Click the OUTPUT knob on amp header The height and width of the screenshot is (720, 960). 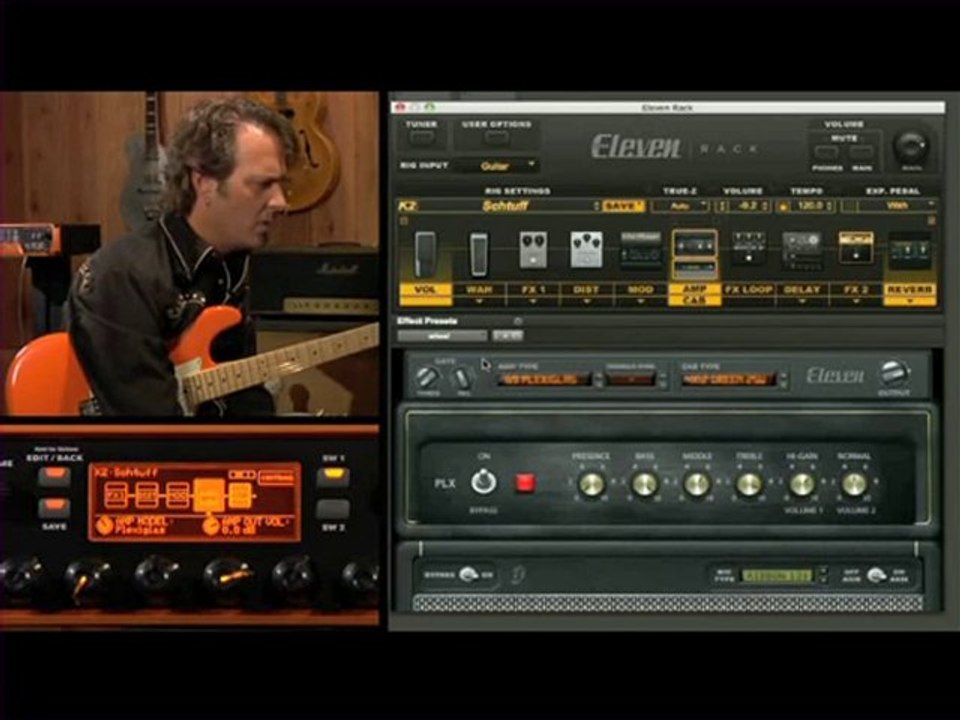(893, 373)
